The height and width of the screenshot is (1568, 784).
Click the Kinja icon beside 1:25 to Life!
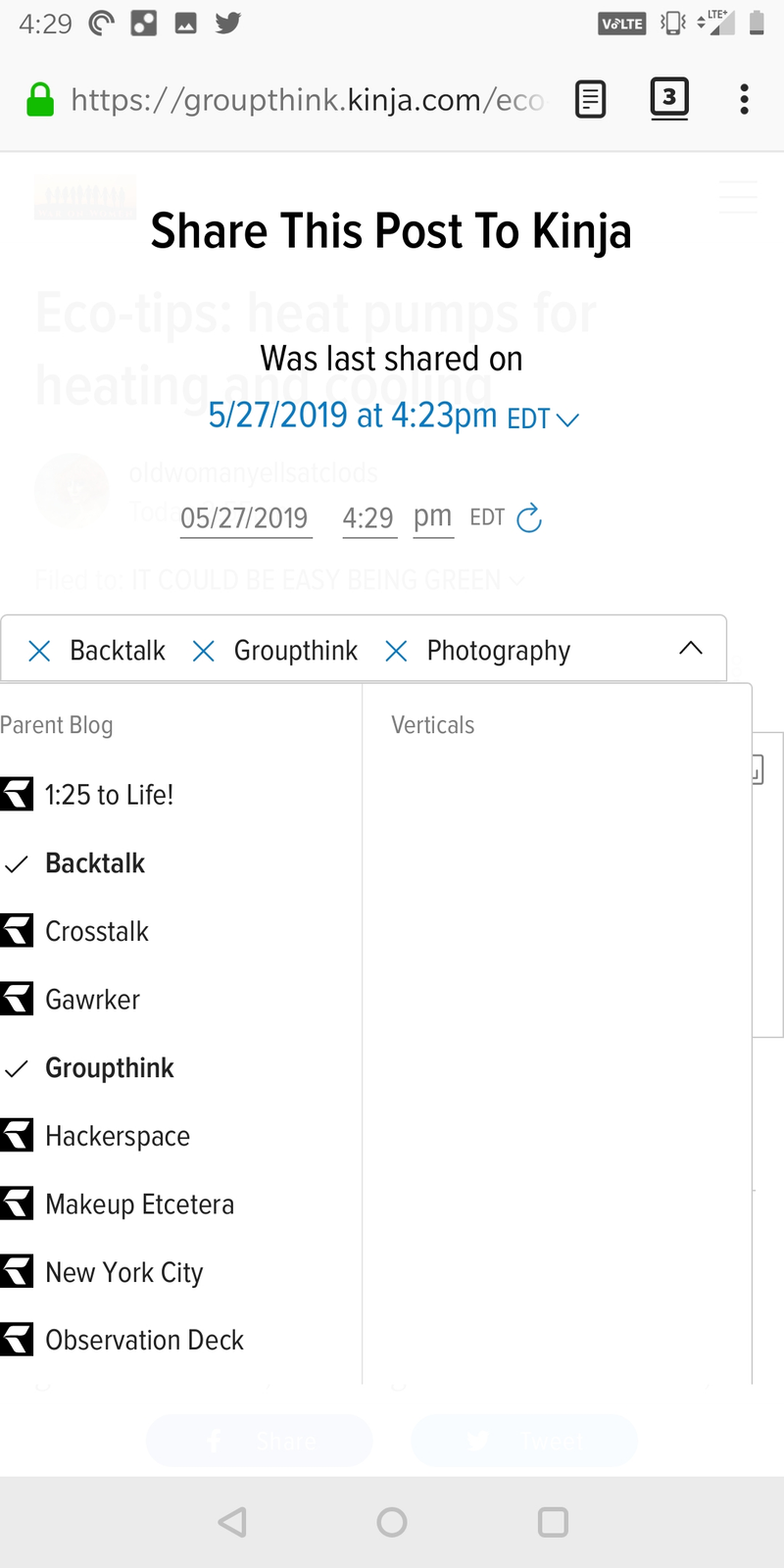tap(17, 794)
